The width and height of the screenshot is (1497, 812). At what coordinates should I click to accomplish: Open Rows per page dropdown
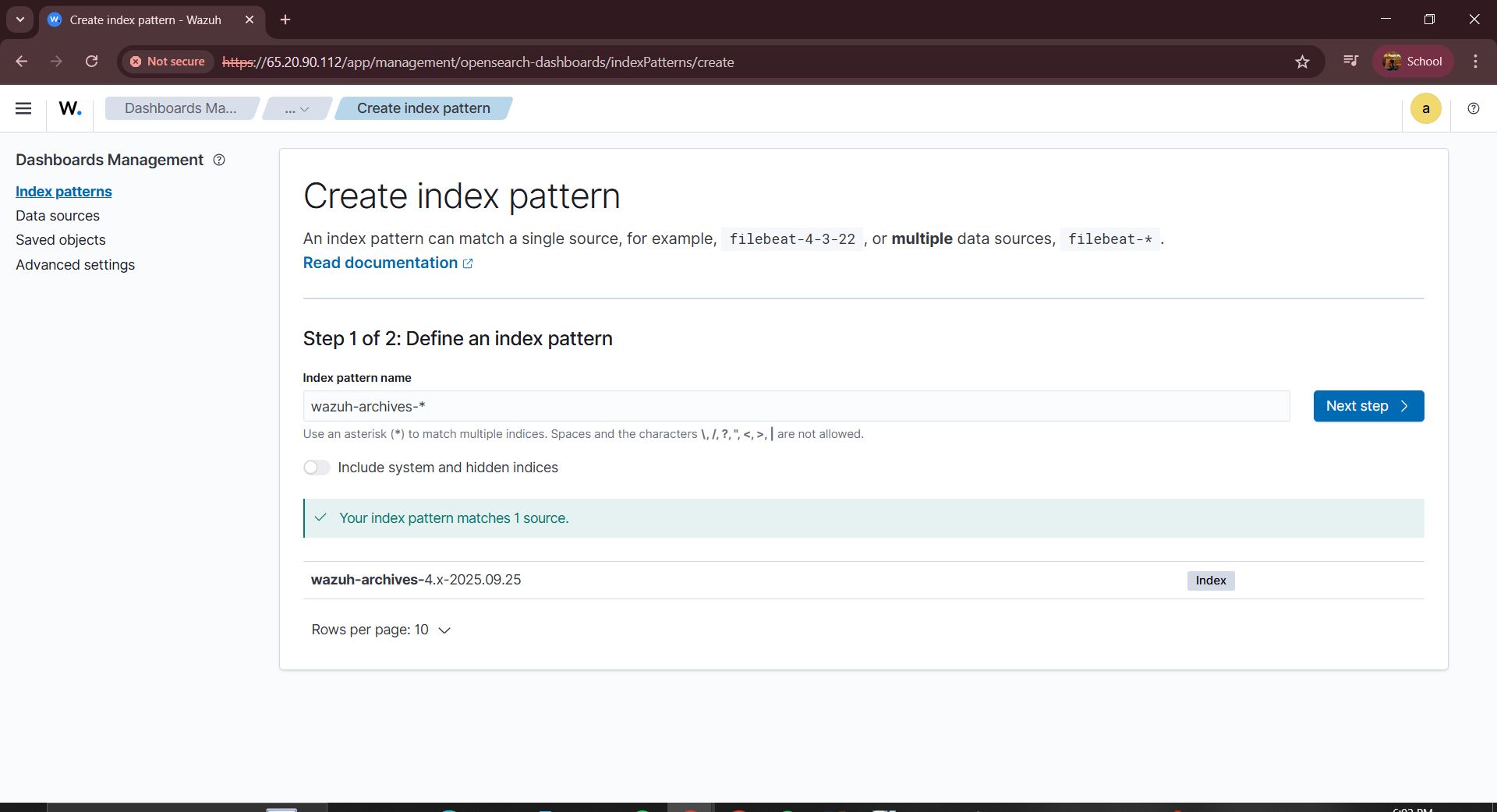tap(380, 630)
